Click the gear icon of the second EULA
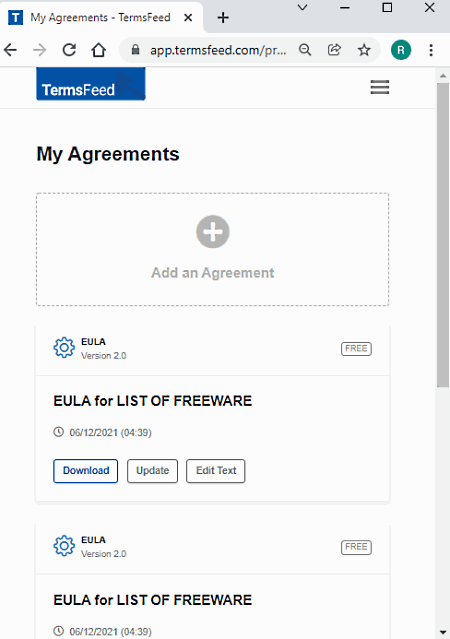This screenshot has width=450, height=639. pyautogui.click(x=64, y=546)
